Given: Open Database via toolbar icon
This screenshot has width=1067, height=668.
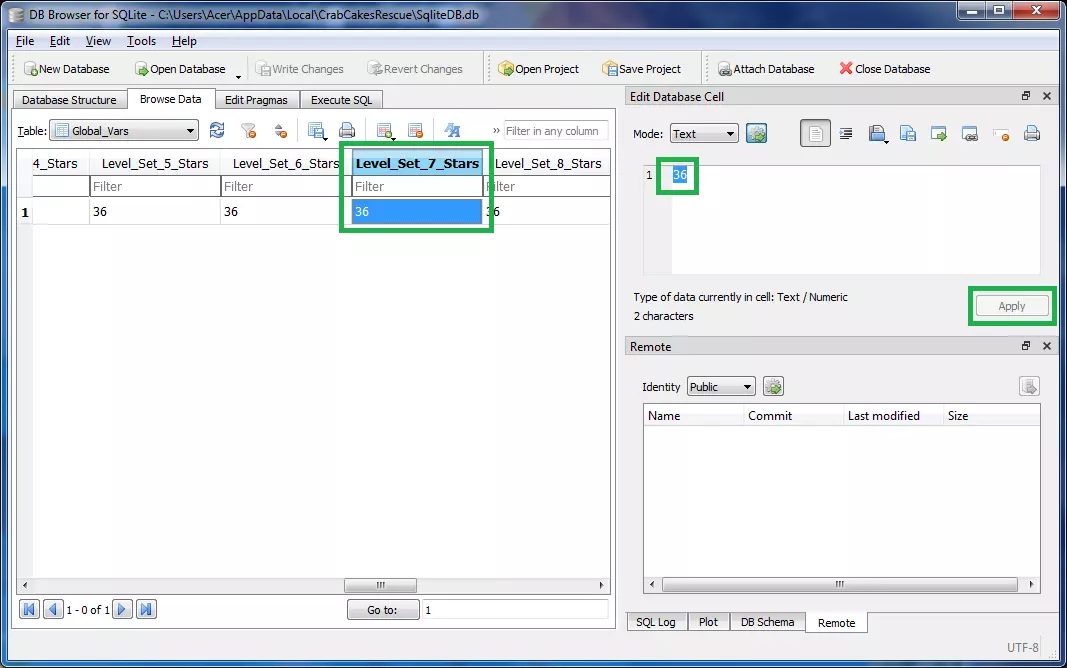Looking at the screenshot, I should [x=141, y=69].
